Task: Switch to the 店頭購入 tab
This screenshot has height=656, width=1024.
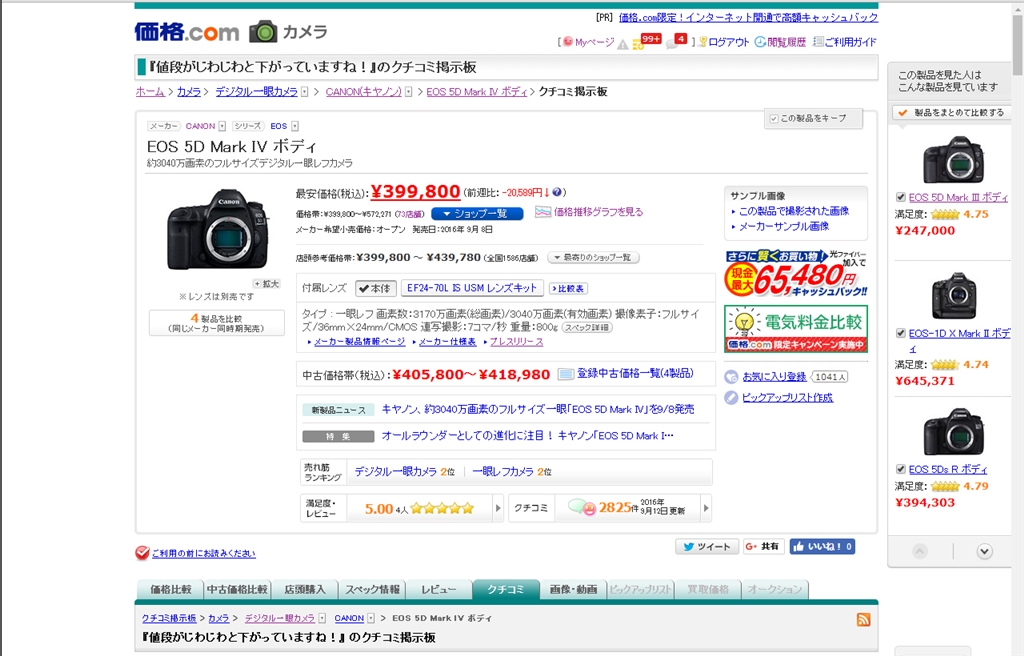Action: pyautogui.click(x=304, y=589)
